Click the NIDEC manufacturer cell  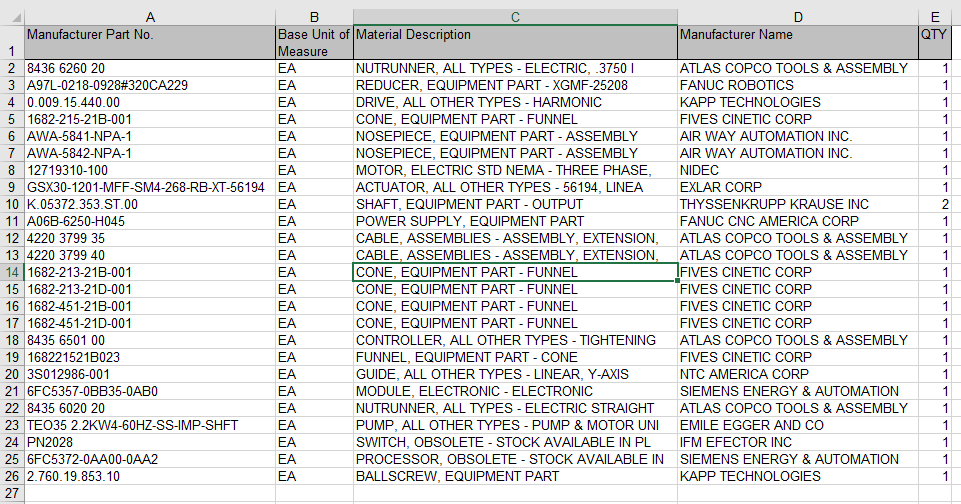point(797,170)
